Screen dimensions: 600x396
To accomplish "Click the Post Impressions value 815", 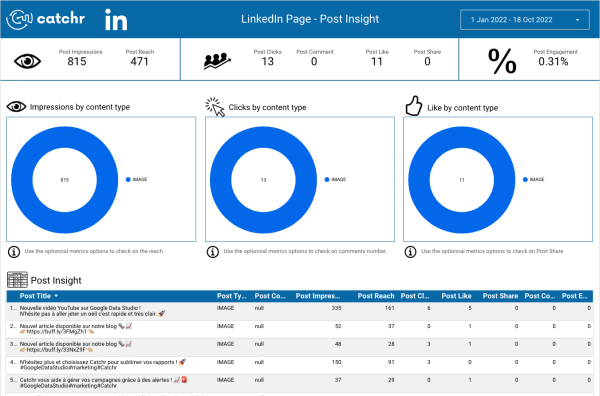I will [77, 61].
